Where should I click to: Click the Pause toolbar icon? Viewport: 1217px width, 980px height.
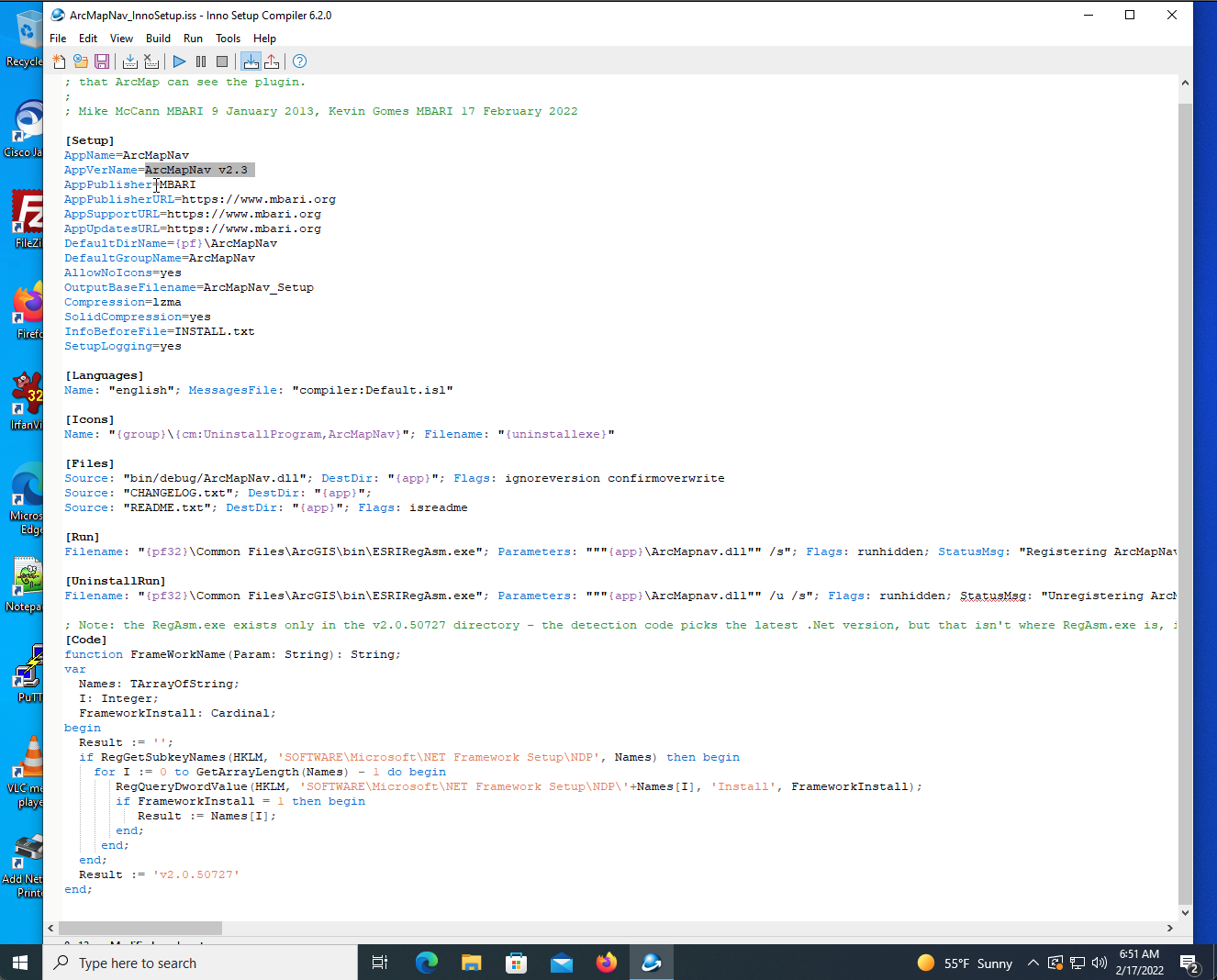pyautogui.click(x=201, y=61)
